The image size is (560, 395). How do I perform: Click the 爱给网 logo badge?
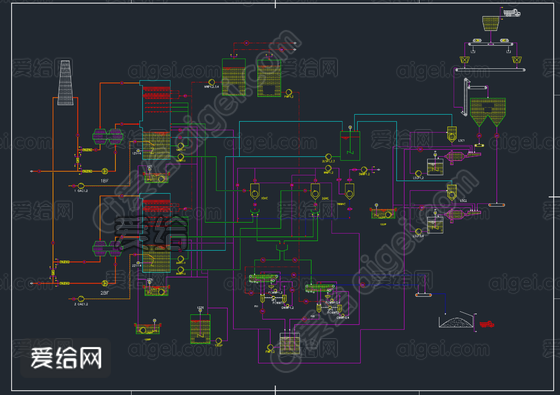pos(66,358)
